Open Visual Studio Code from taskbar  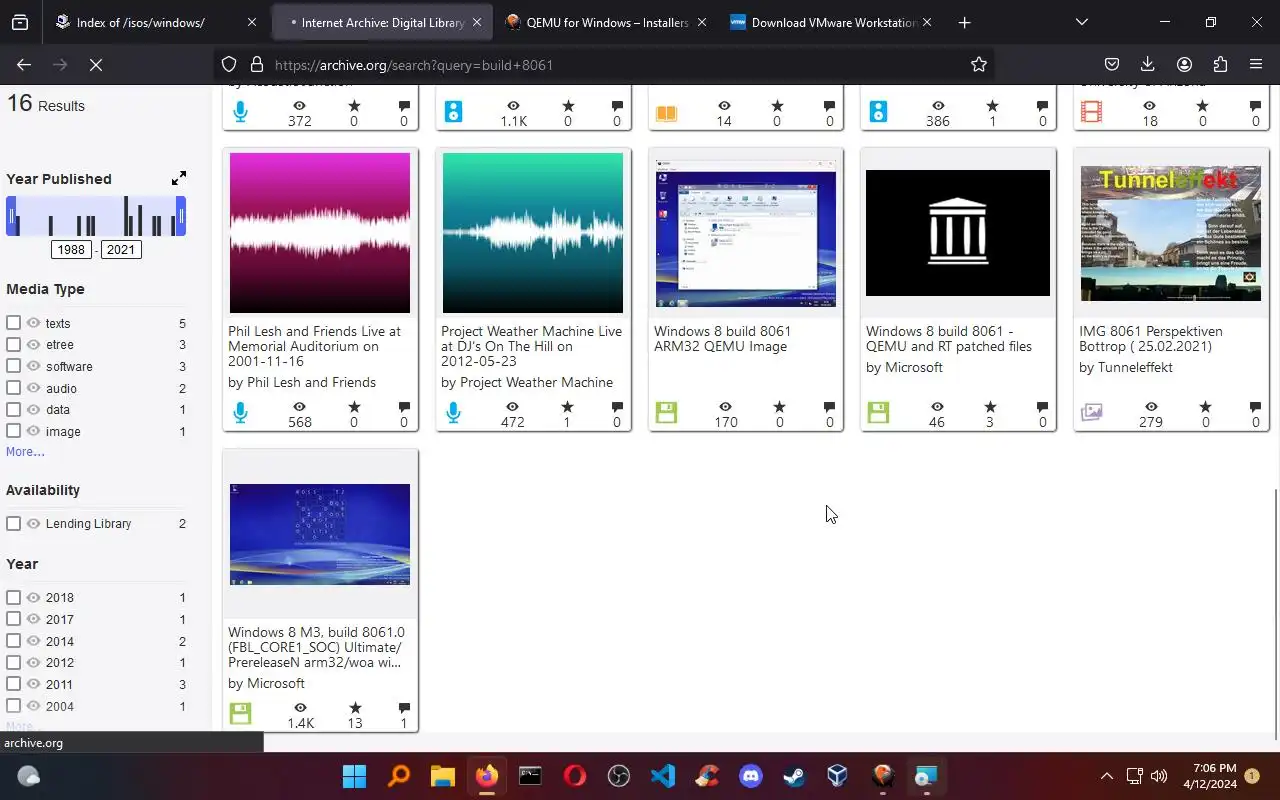tap(662, 776)
